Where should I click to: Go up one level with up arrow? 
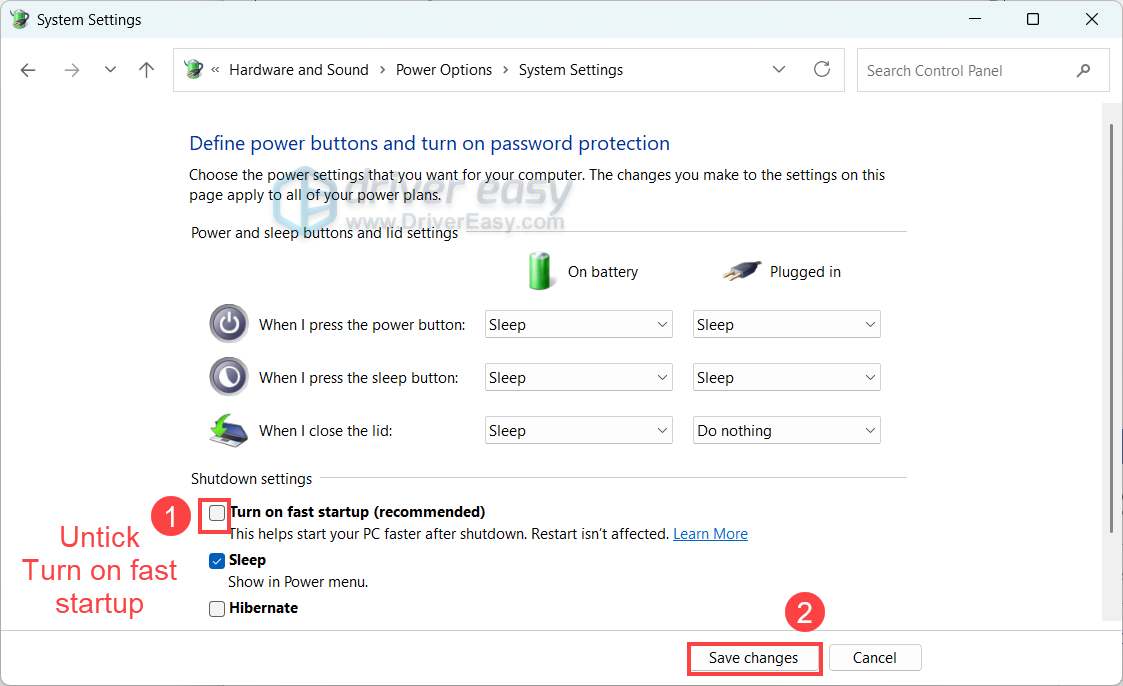coord(146,69)
